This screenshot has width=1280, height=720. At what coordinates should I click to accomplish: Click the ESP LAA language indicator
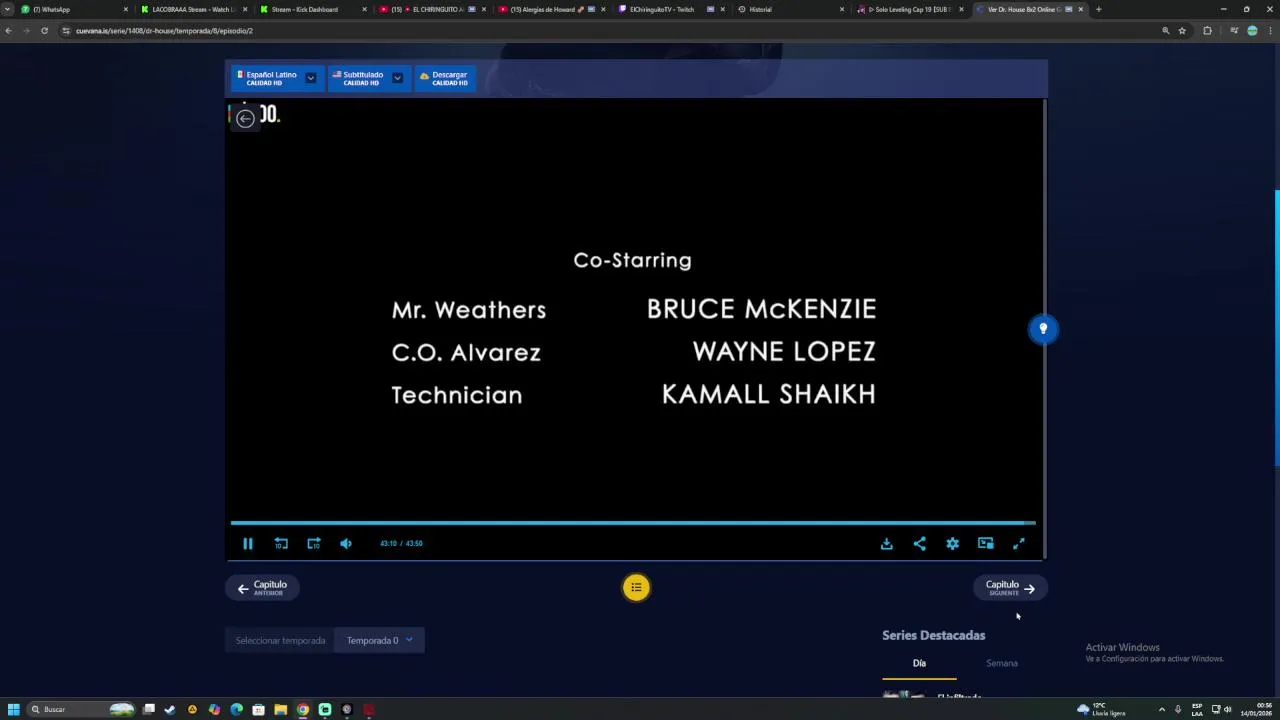pos(1197,709)
